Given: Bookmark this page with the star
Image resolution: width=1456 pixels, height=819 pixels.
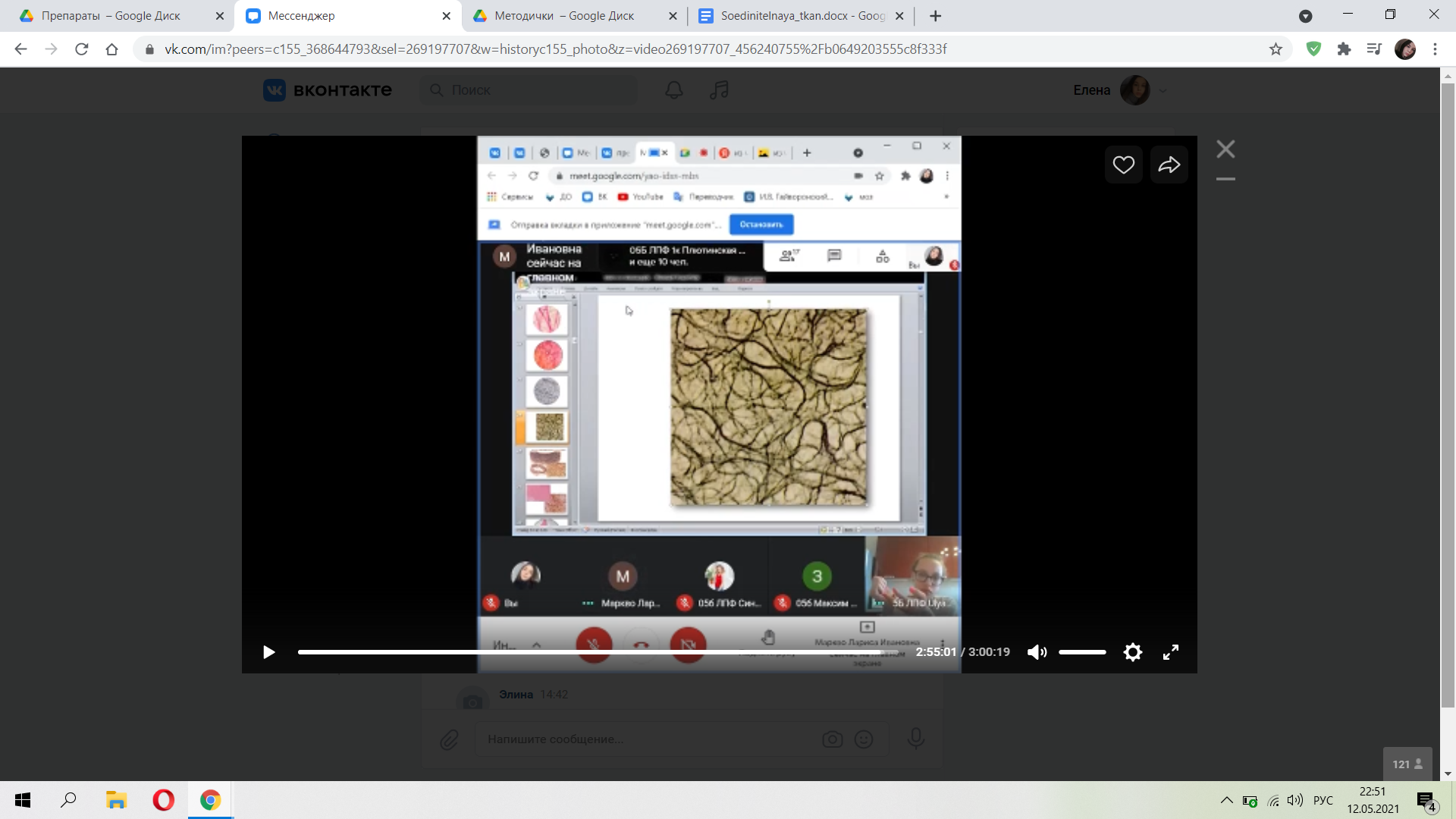Looking at the screenshot, I should (1276, 49).
